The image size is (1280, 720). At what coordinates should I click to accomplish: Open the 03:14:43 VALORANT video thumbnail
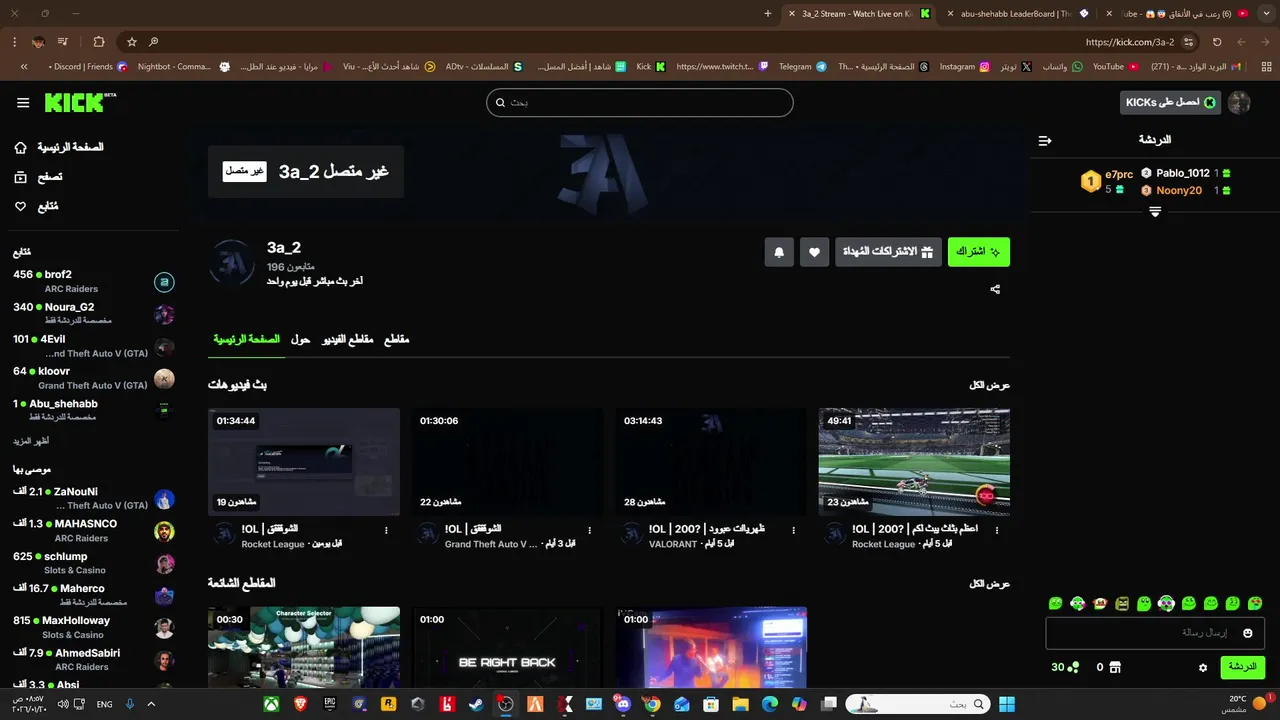point(711,462)
